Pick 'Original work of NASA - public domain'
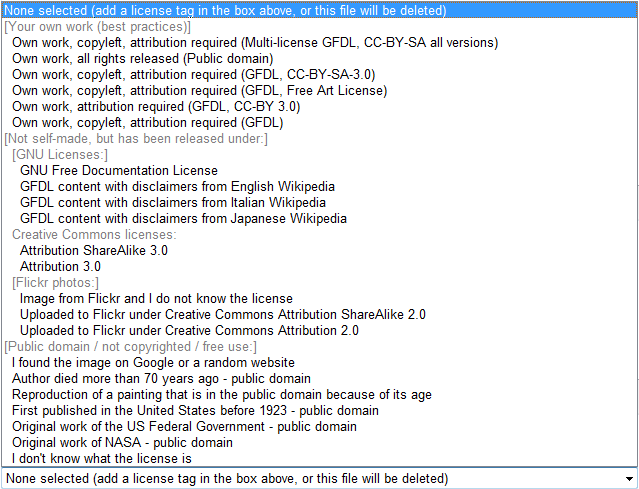This screenshot has height=489, width=639. pyautogui.click(x=122, y=443)
